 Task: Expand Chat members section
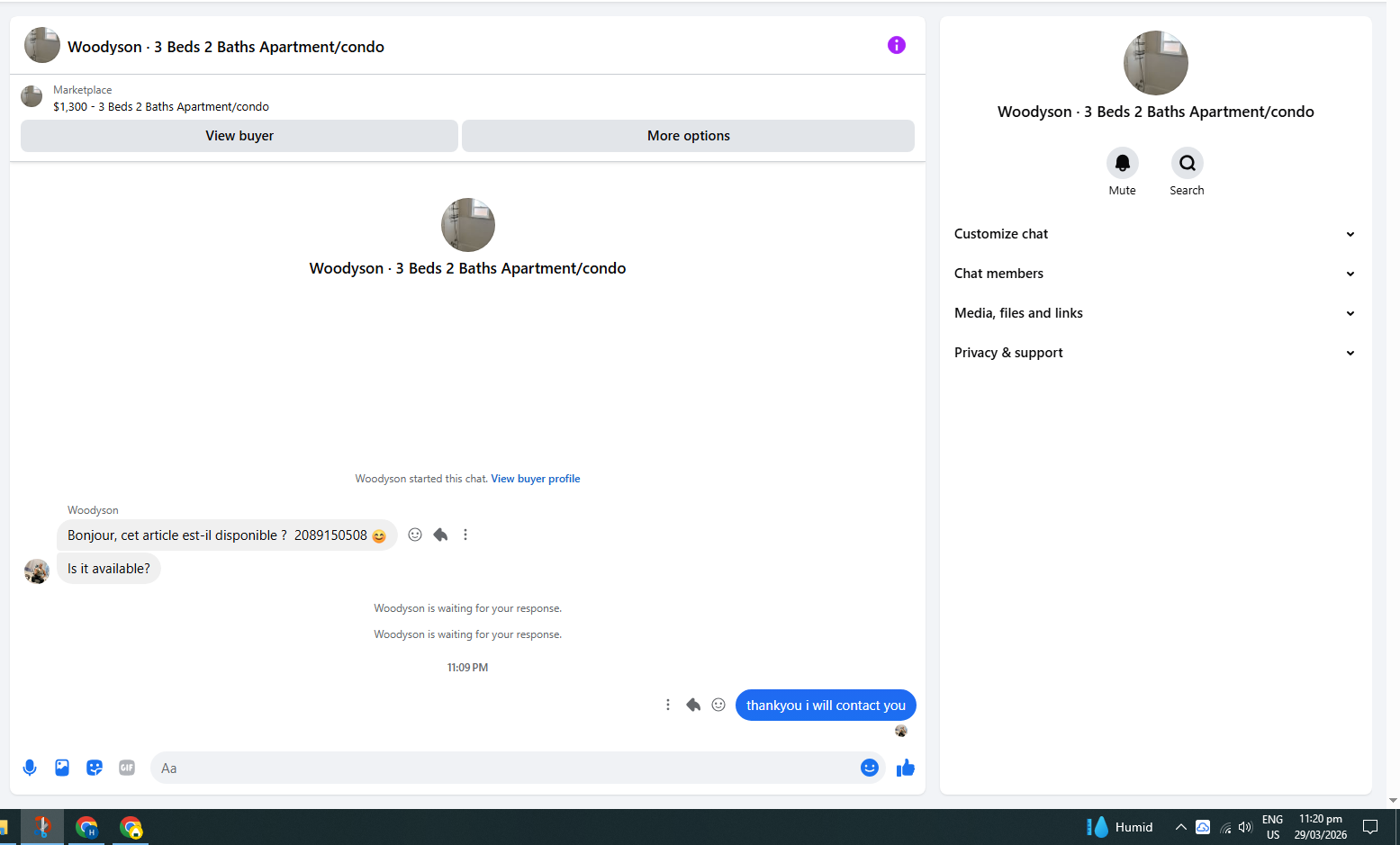click(x=1155, y=274)
